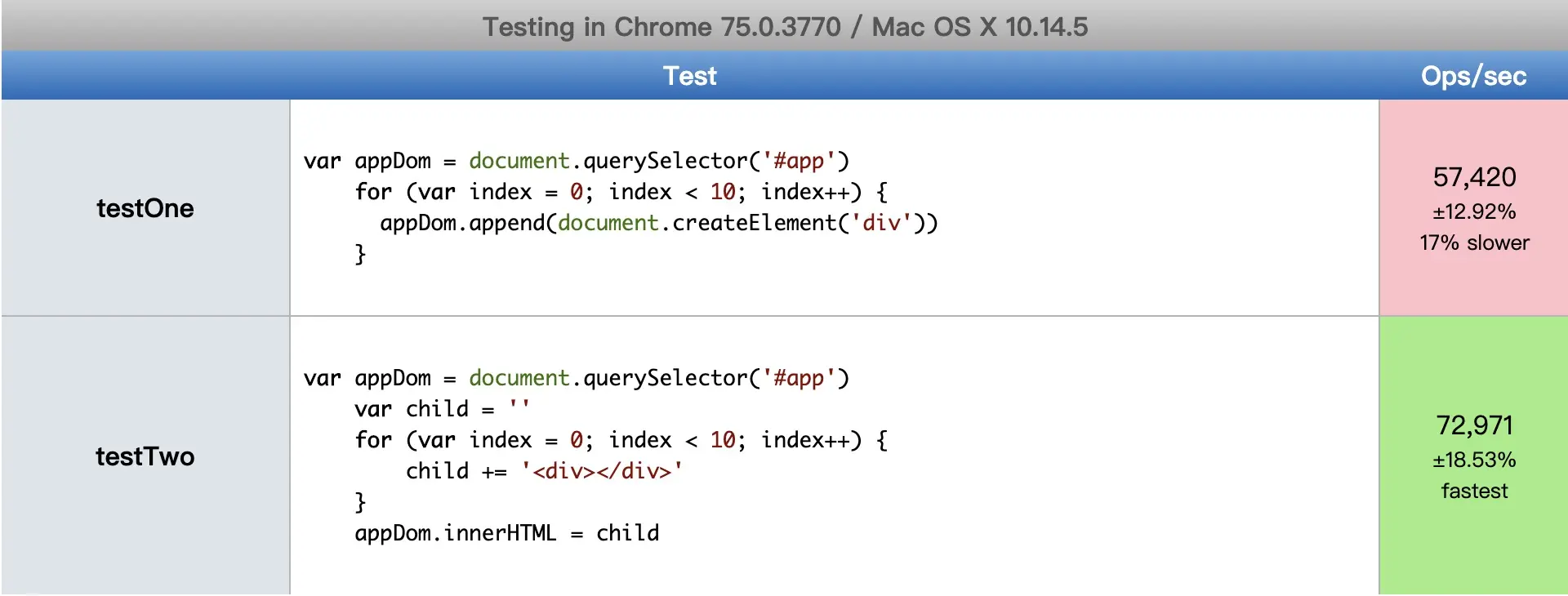Click the for loop line in testTwo
1568x596 pixels.
(621, 440)
